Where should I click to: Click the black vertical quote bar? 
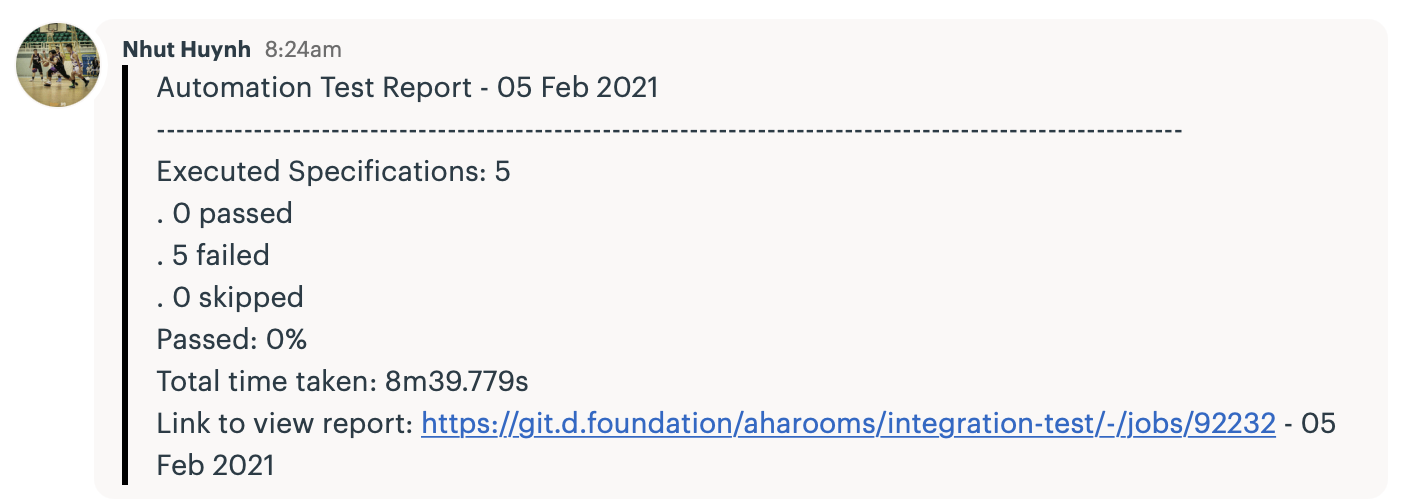pos(126,275)
